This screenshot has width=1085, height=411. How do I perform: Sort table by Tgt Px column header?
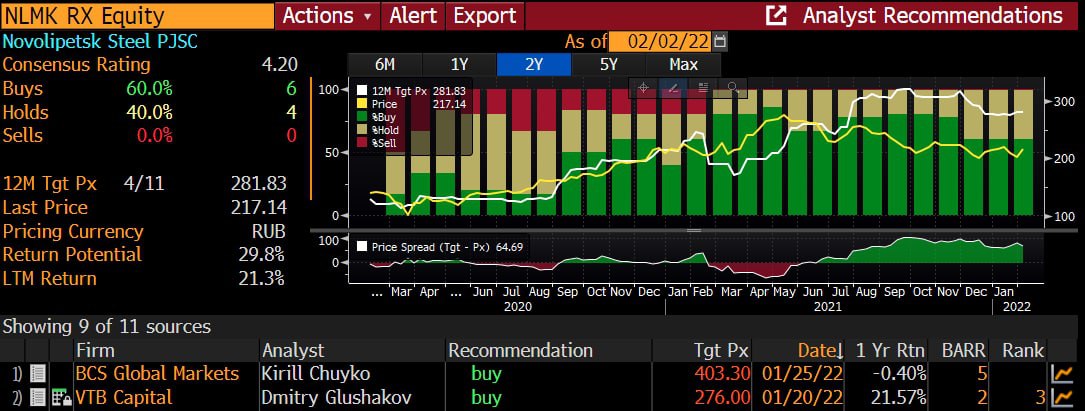click(x=722, y=350)
